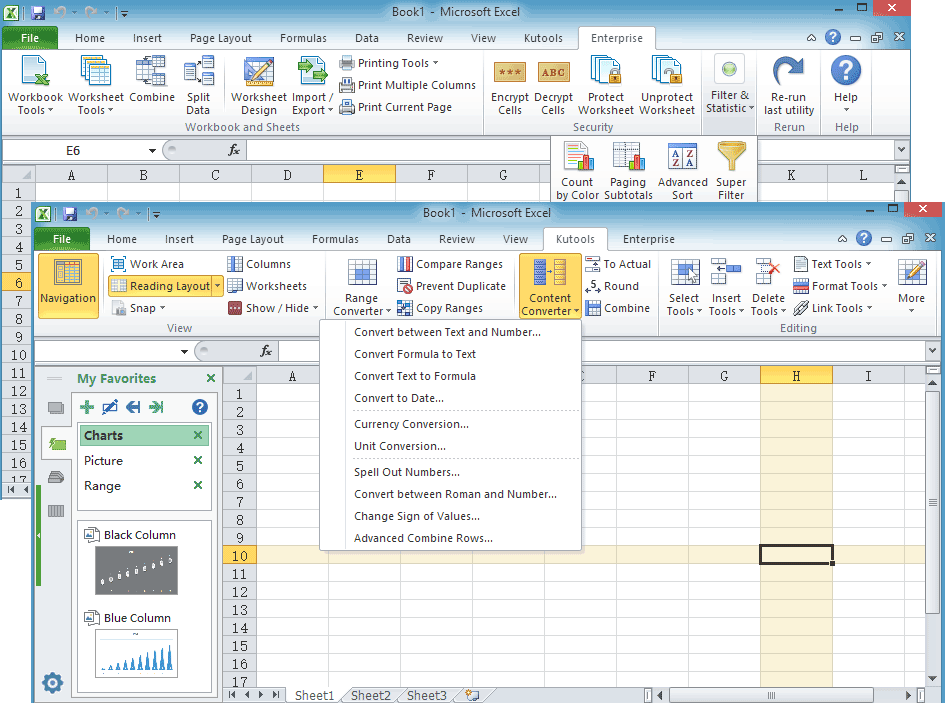Click Re-run last utility
The width and height of the screenshot is (945, 703).
click(x=789, y=85)
